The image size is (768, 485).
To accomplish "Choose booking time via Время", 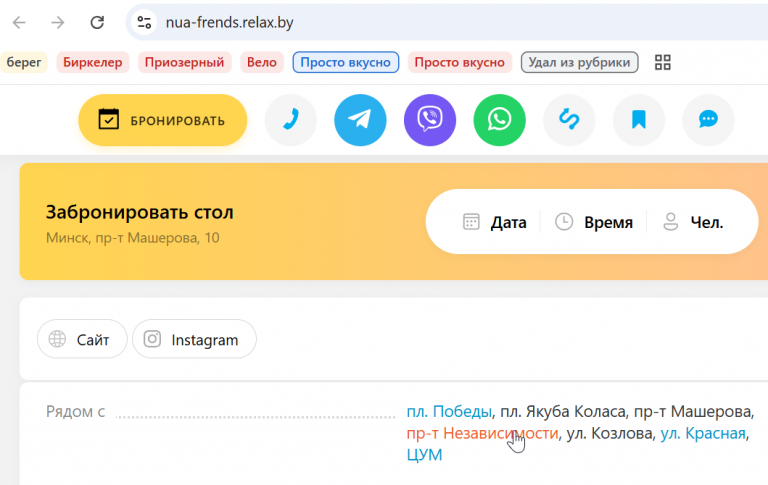I will (594, 222).
